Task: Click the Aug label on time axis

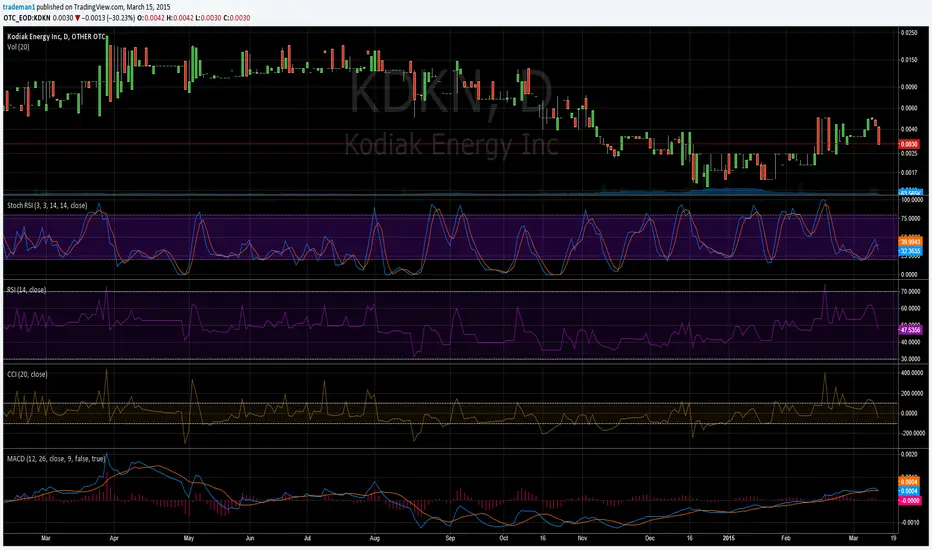Action: 374,538
